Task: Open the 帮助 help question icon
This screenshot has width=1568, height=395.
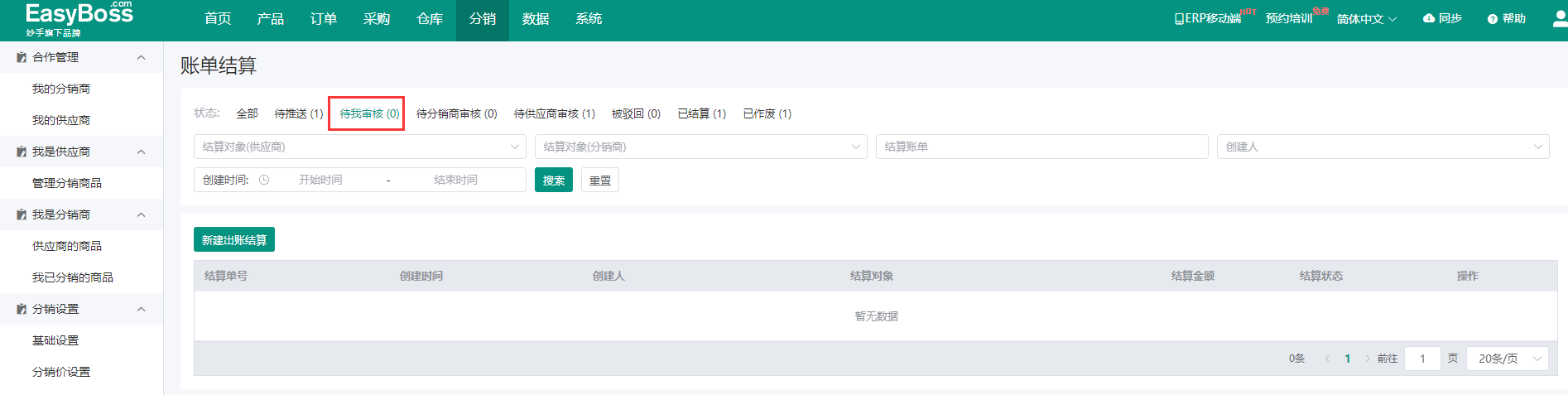Action: [x=1492, y=19]
